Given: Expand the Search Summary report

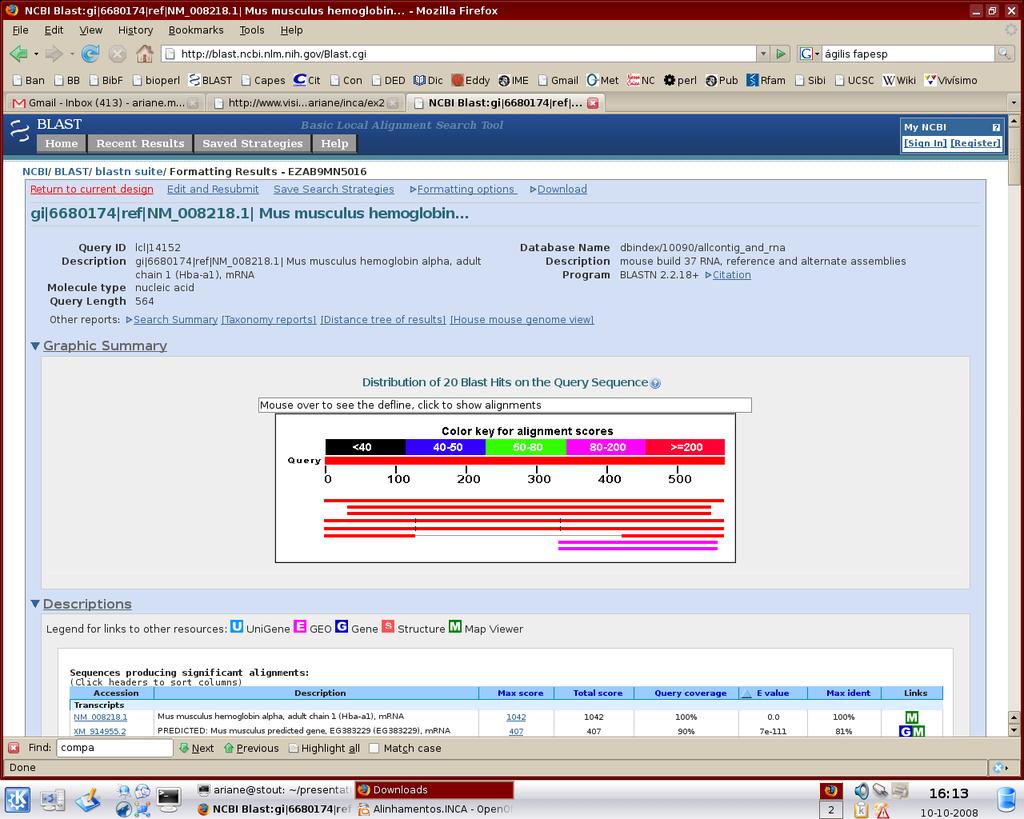Looking at the screenshot, I should pos(172,319).
